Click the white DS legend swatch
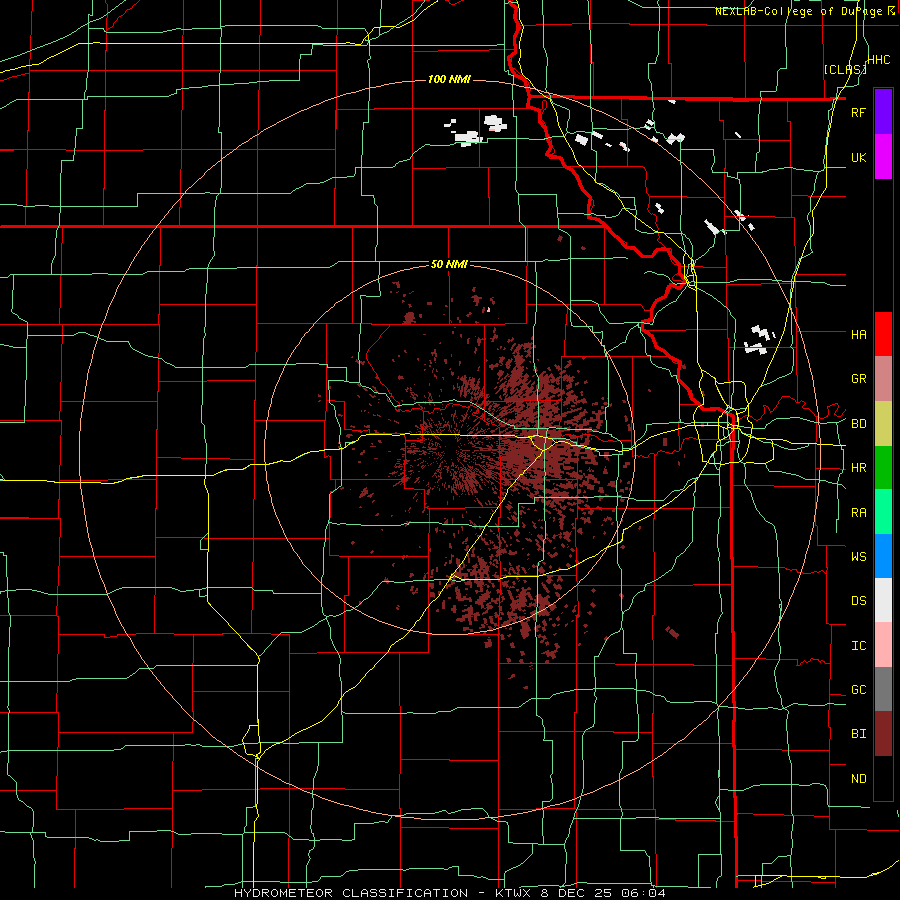 883,600
